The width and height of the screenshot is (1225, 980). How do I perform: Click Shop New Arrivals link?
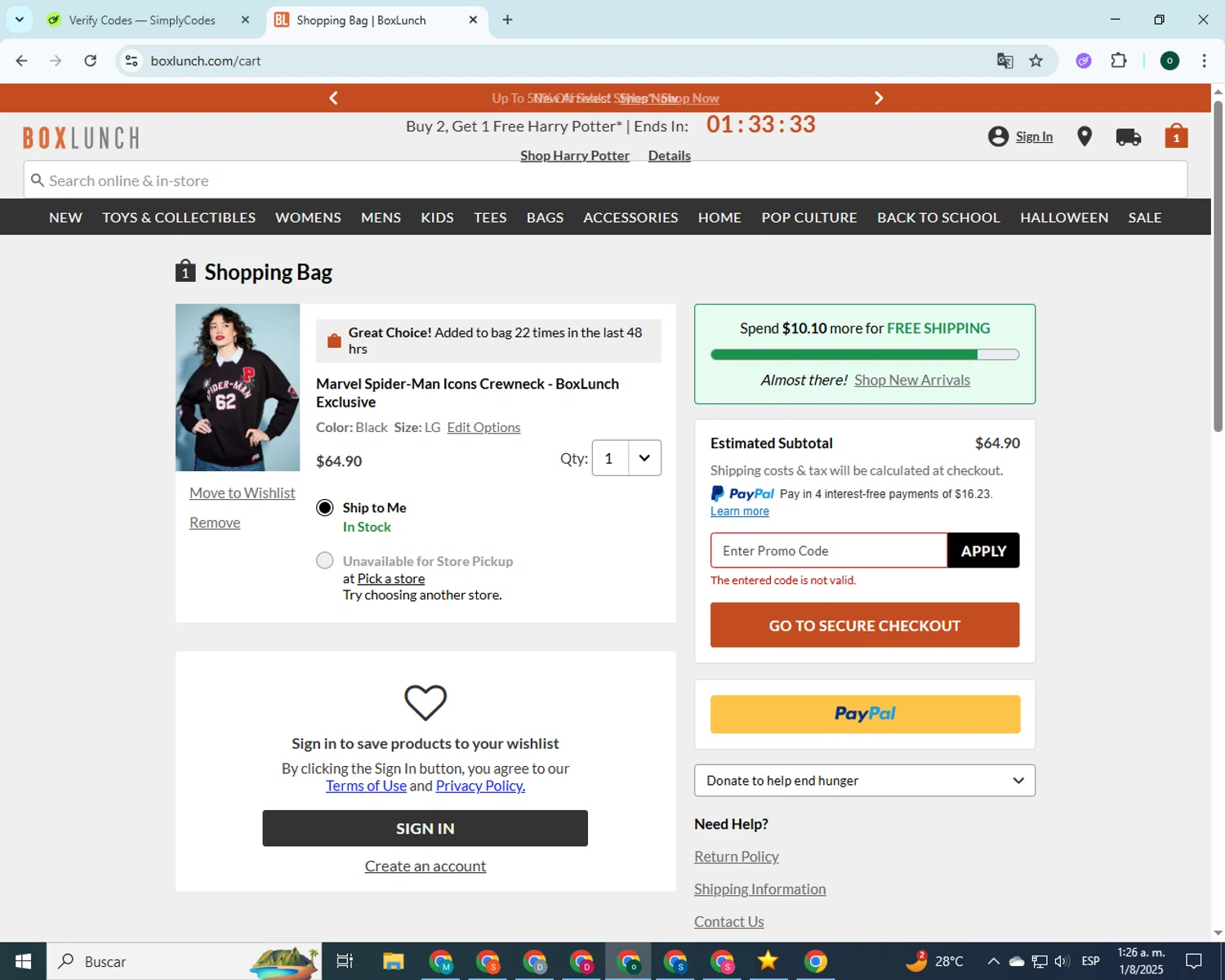[x=912, y=380]
